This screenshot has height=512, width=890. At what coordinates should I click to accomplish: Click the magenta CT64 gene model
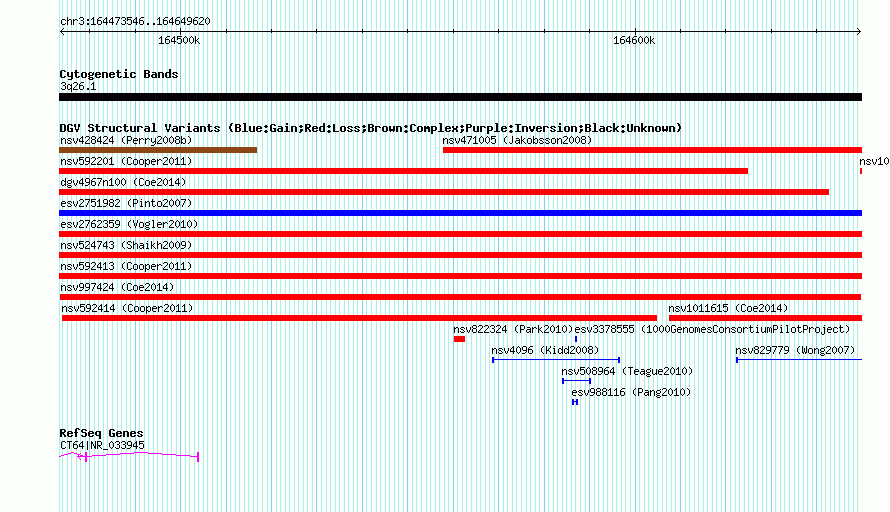[129, 456]
